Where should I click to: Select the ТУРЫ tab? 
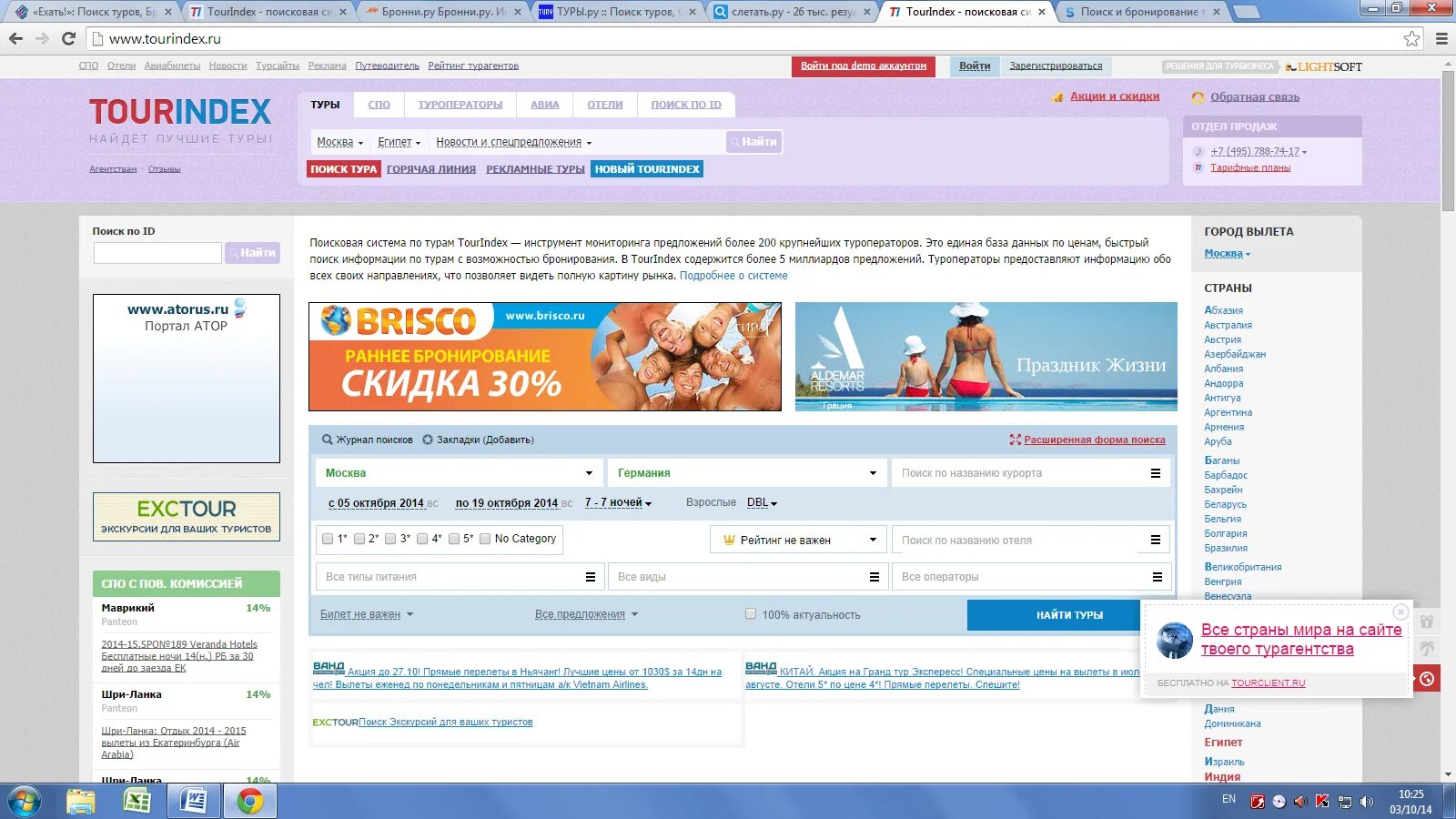coord(325,105)
